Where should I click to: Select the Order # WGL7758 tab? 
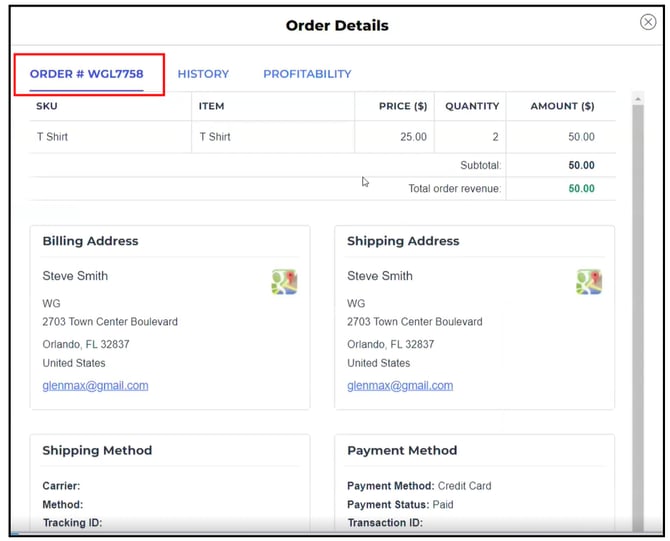86,74
